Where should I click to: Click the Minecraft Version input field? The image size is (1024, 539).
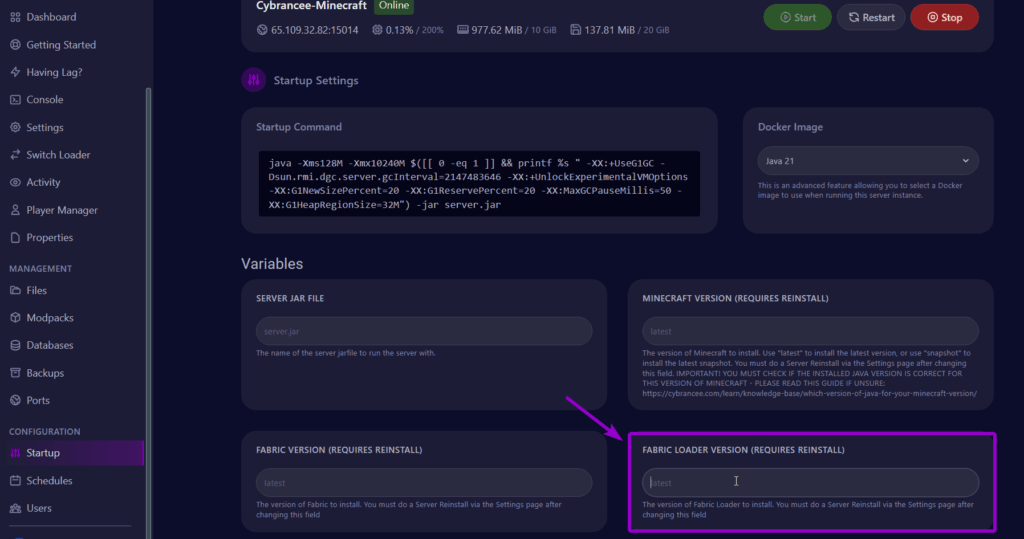click(x=810, y=331)
